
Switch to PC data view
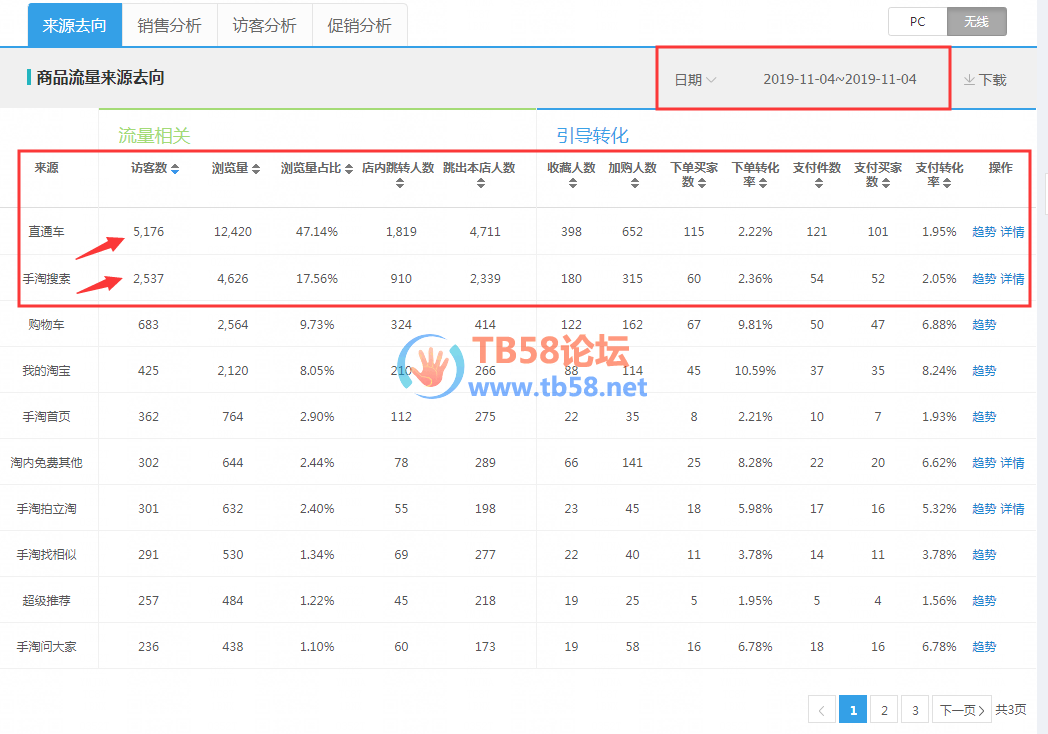(x=917, y=21)
